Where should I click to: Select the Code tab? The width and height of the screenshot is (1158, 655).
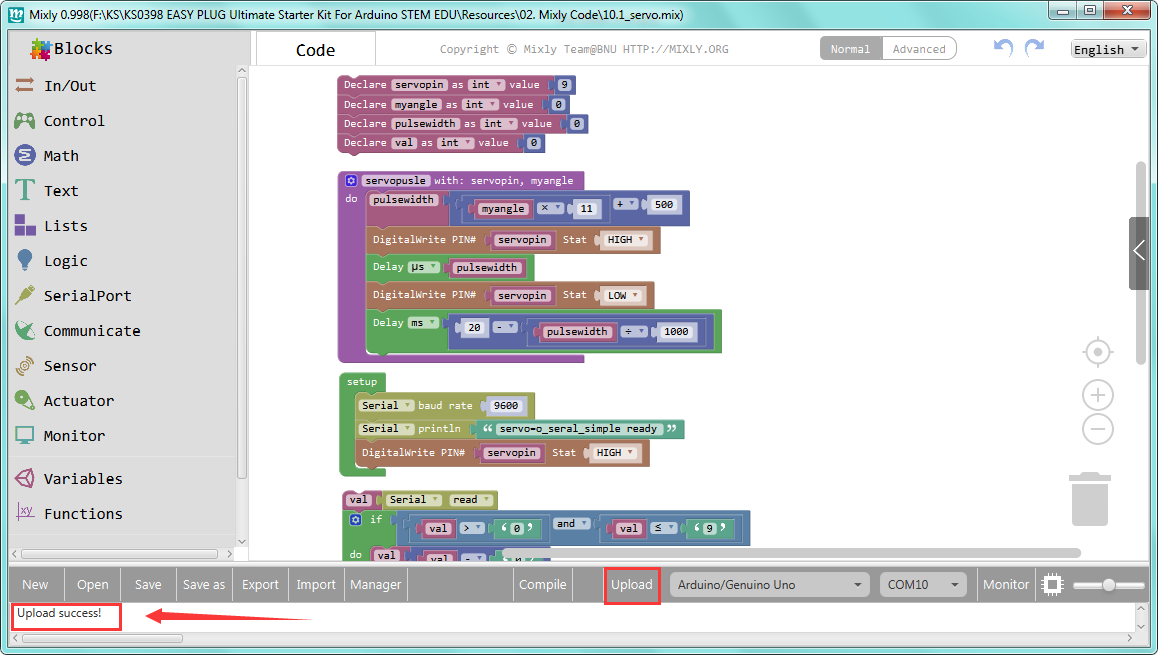pyautogui.click(x=315, y=49)
